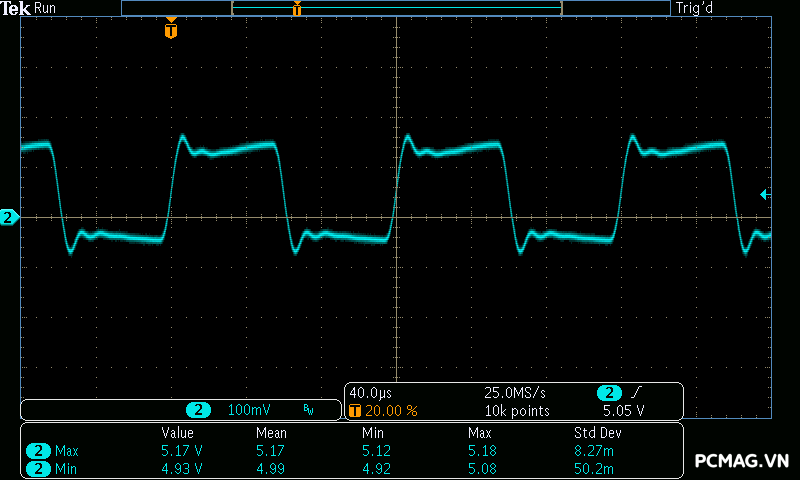Open the 40.0µs horizontal scale readout
Viewport: 800px width, 480px height.
(372, 393)
